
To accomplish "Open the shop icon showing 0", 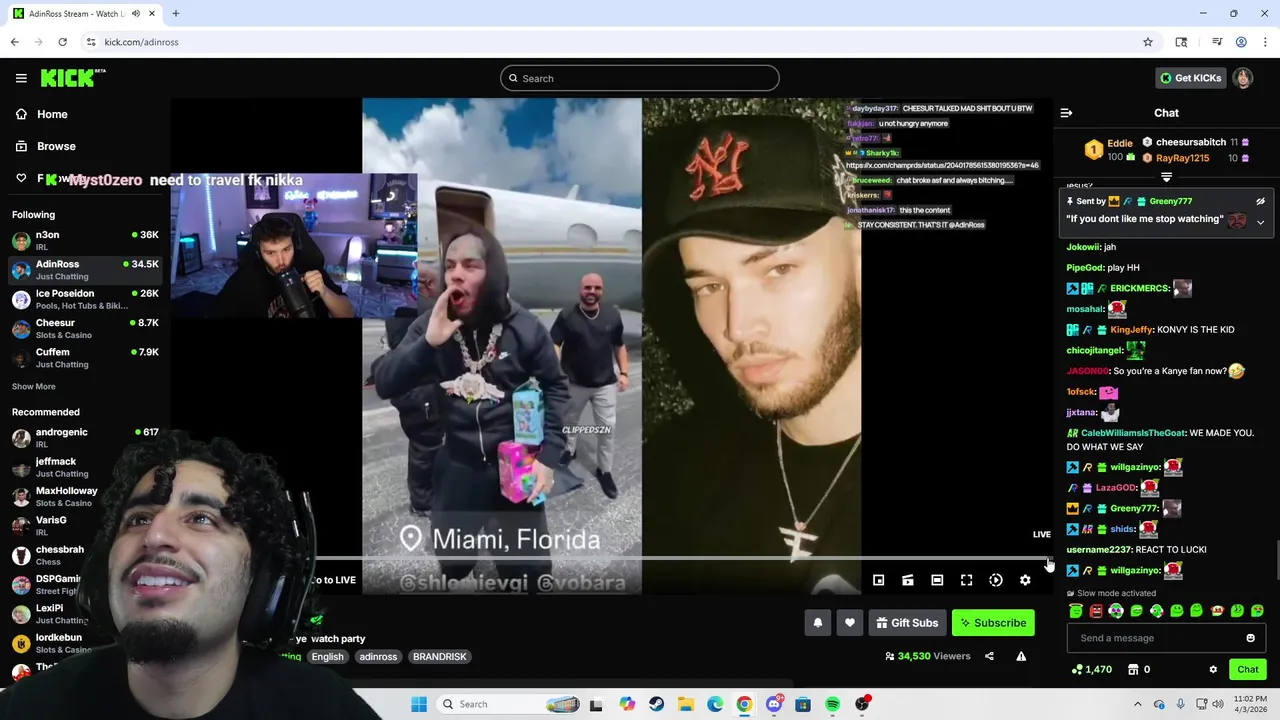I will pyautogui.click(x=1138, y=669).
